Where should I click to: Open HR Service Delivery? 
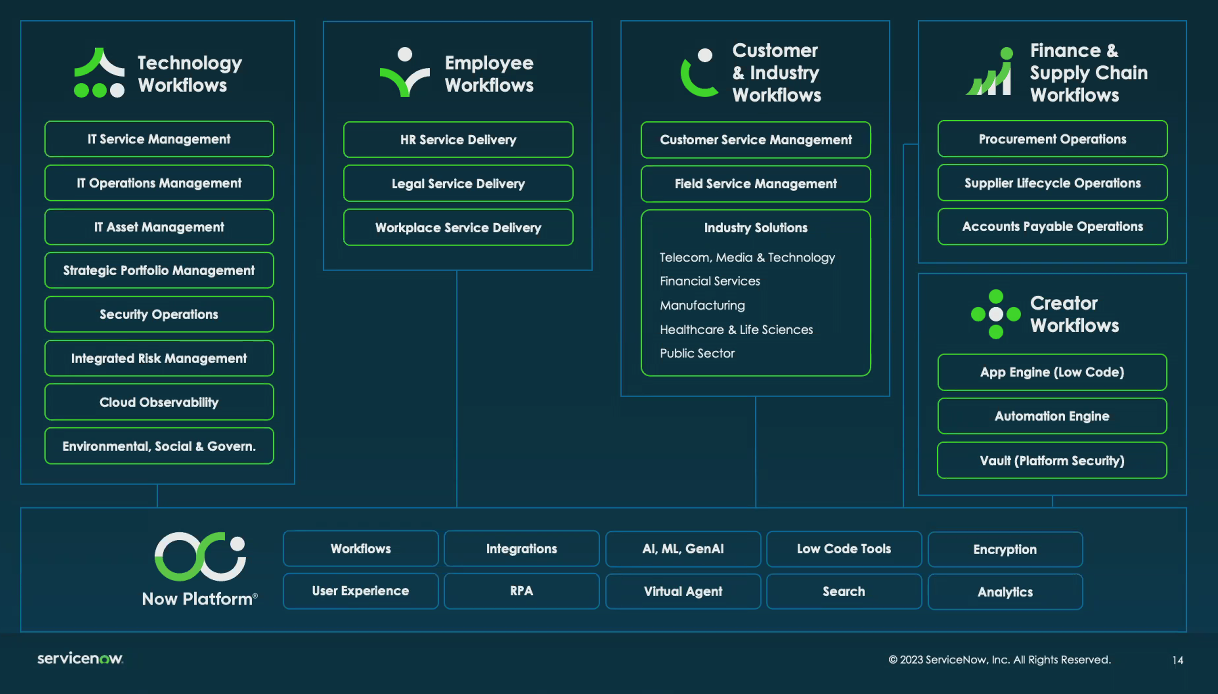pos(457,139)
